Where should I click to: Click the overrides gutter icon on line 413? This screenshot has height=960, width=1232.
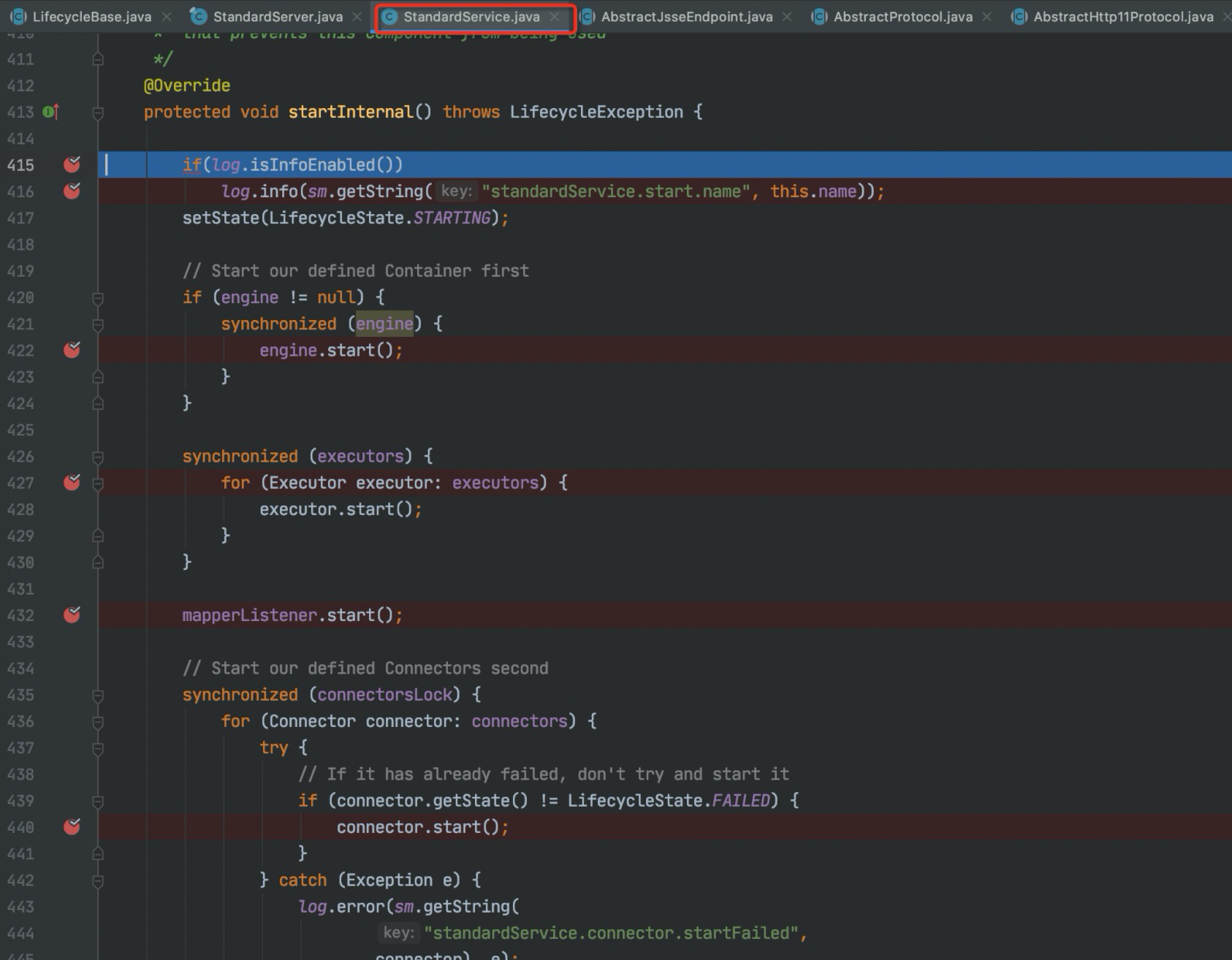coord(50,112)
